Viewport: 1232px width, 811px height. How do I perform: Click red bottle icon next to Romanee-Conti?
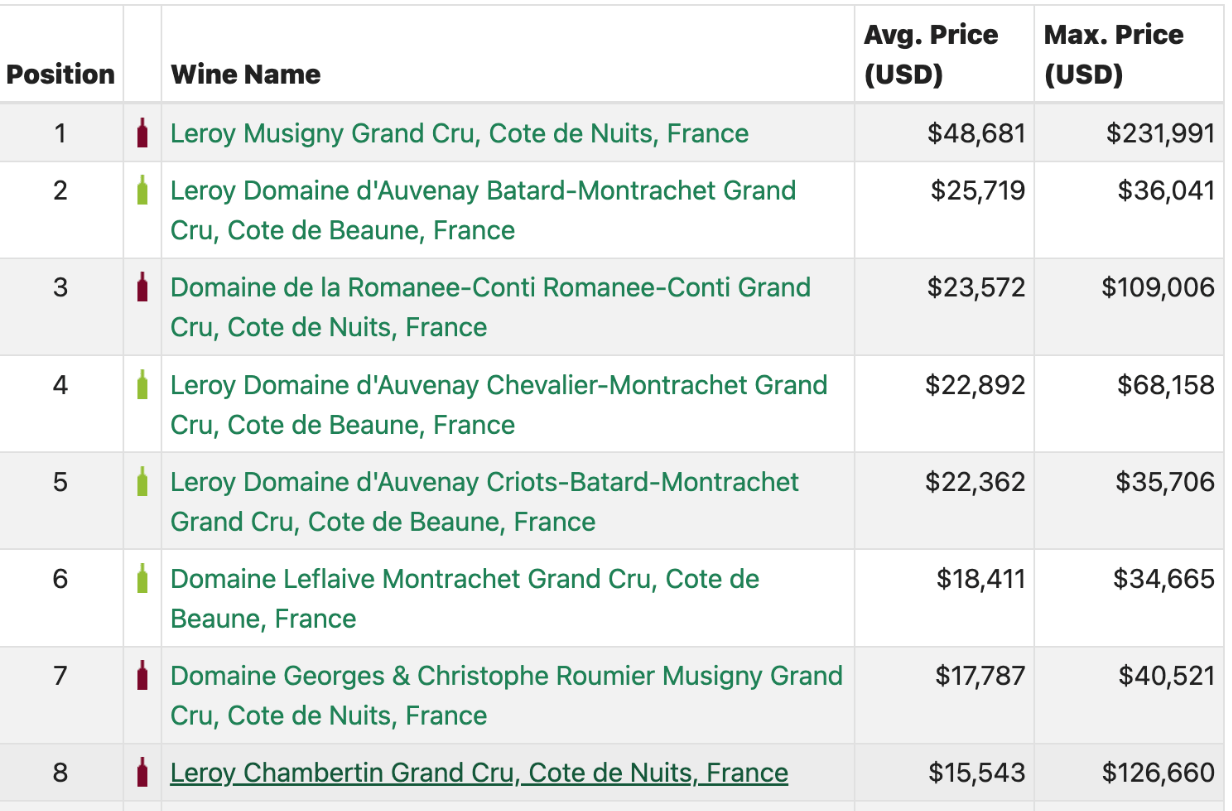142,287
